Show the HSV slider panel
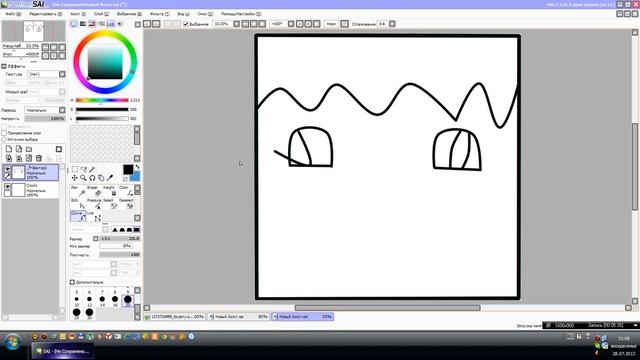Viewport: 640px width, 360px height. tap(92, 24)
